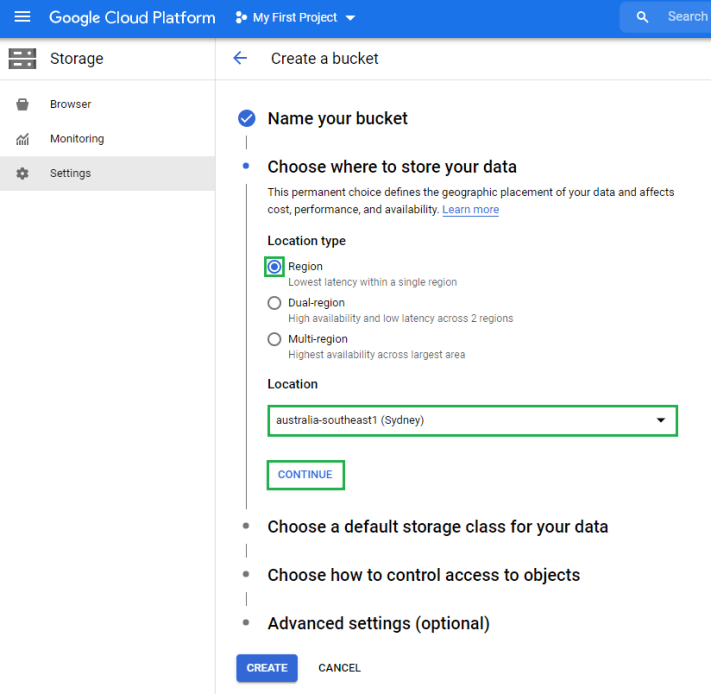Go back using the arrow icon
The image size is (711, 694).
tap(240, 59)
